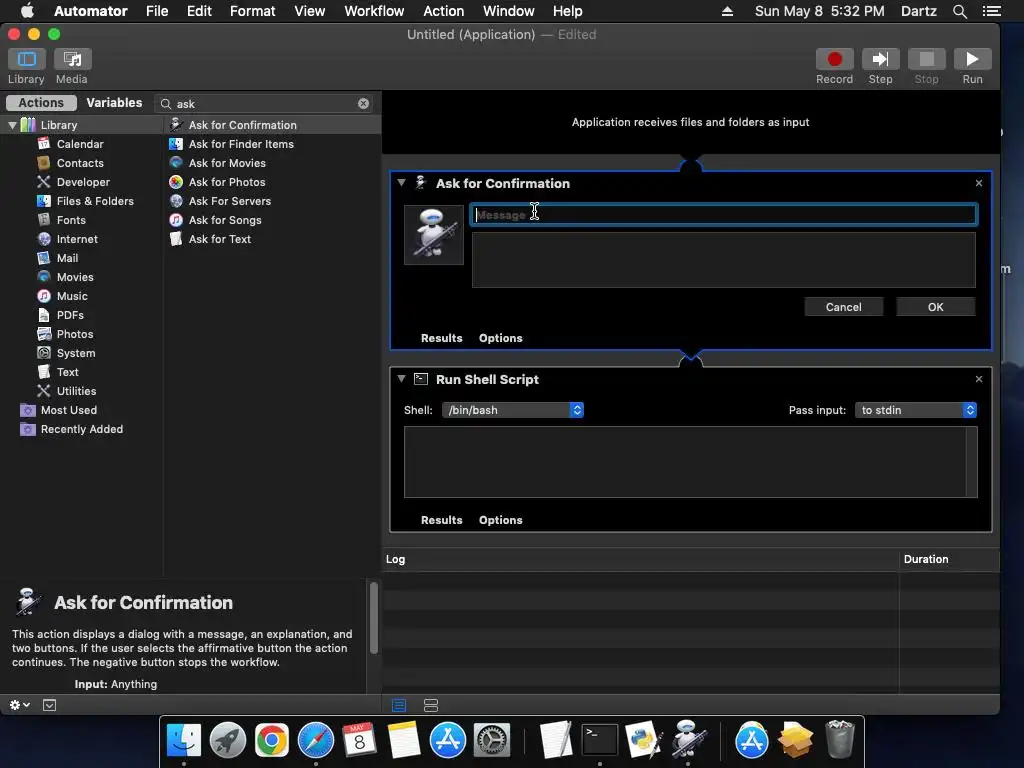Select the Mail category

67,257
